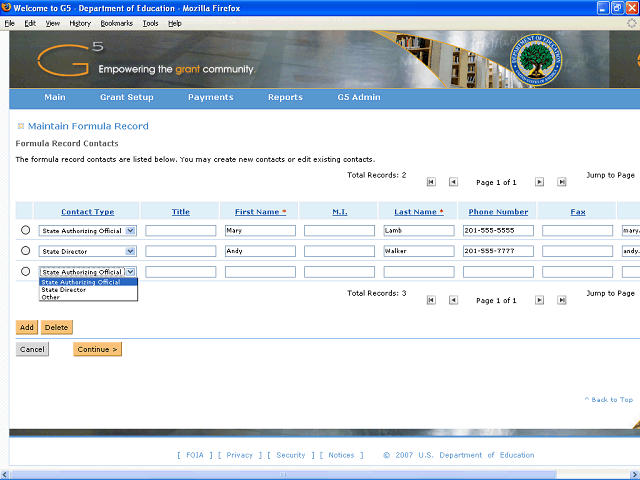Screen dimensions: 640x480
Task: Open the Reports navigation tab
Action: tap(285, 97)
